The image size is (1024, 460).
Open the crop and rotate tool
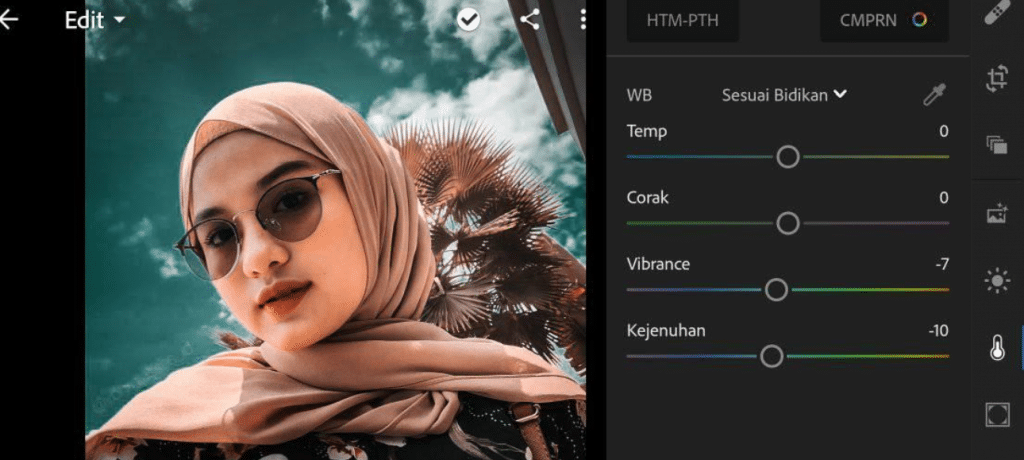[x=997, y=79]
